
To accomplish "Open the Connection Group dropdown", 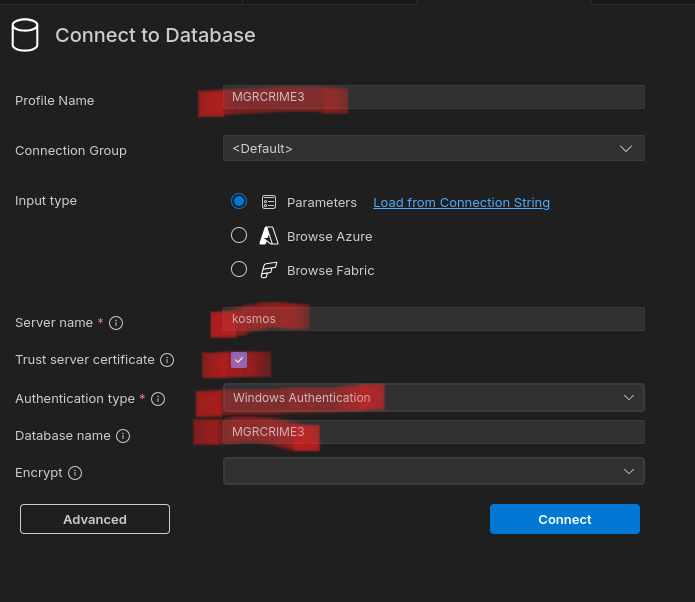I will tap(433, 148).
